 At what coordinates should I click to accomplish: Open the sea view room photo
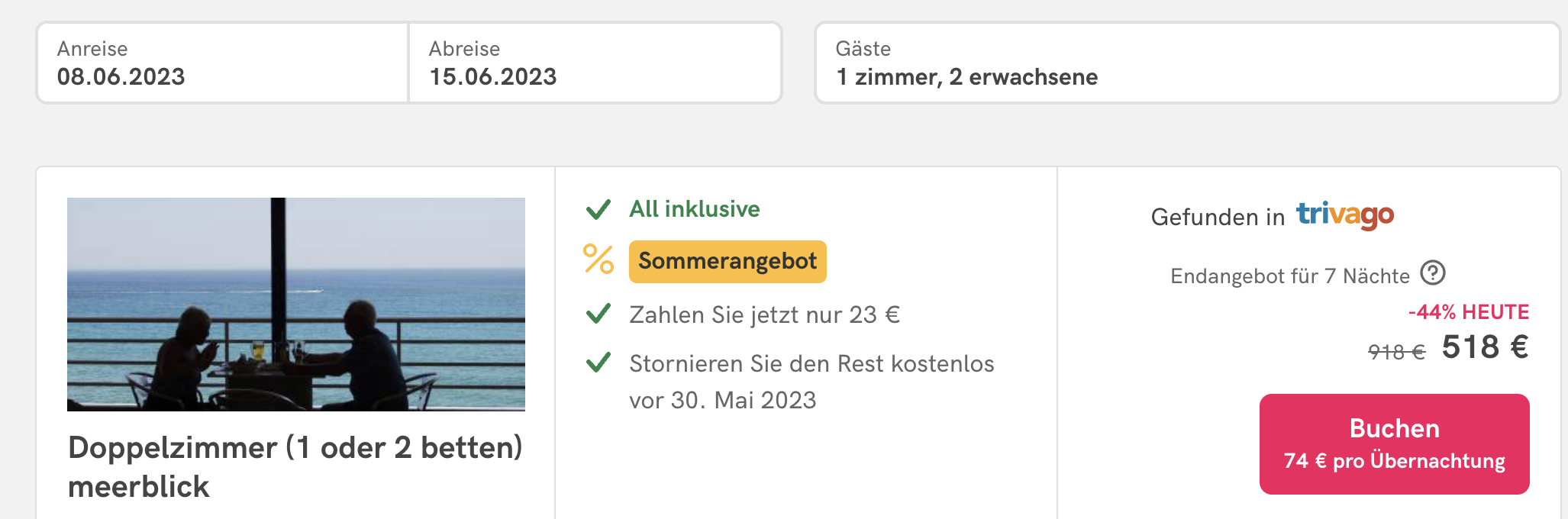[296, 305]
